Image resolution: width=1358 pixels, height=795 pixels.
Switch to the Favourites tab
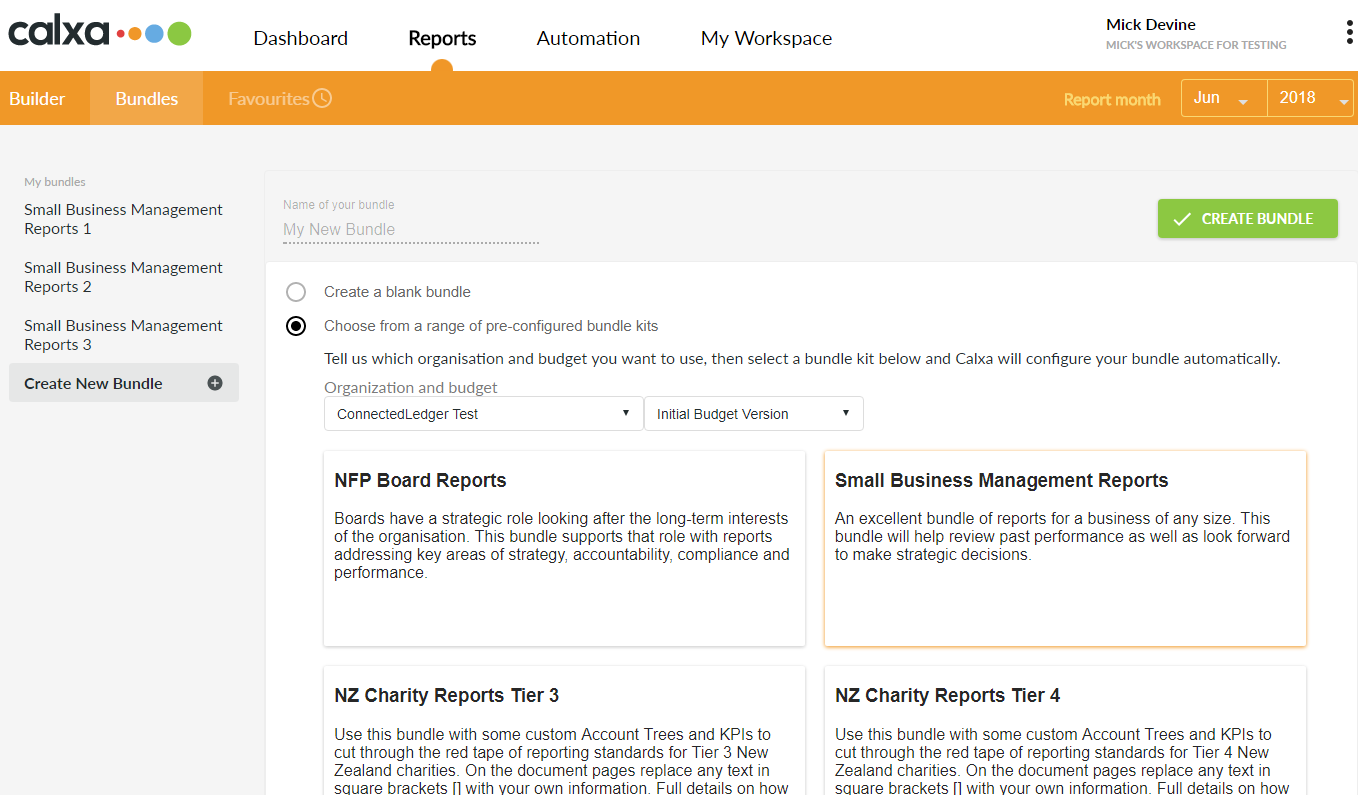[279, 98]
